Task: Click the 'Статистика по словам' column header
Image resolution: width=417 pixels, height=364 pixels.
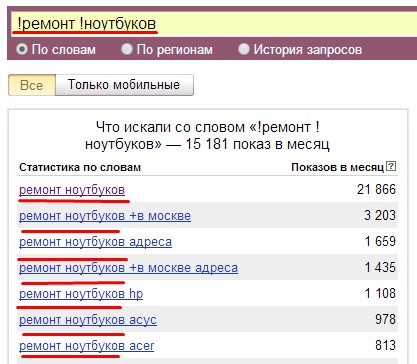Action: tap(80, 167)
